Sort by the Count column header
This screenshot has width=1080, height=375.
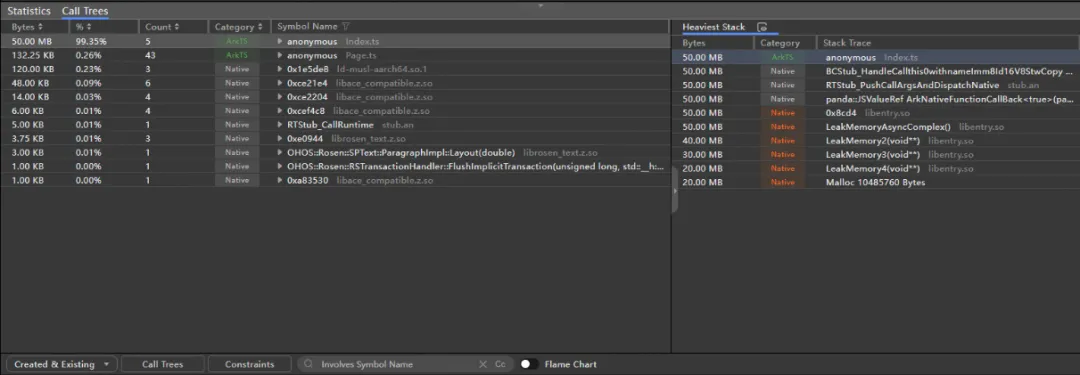[x=162, y=27]
